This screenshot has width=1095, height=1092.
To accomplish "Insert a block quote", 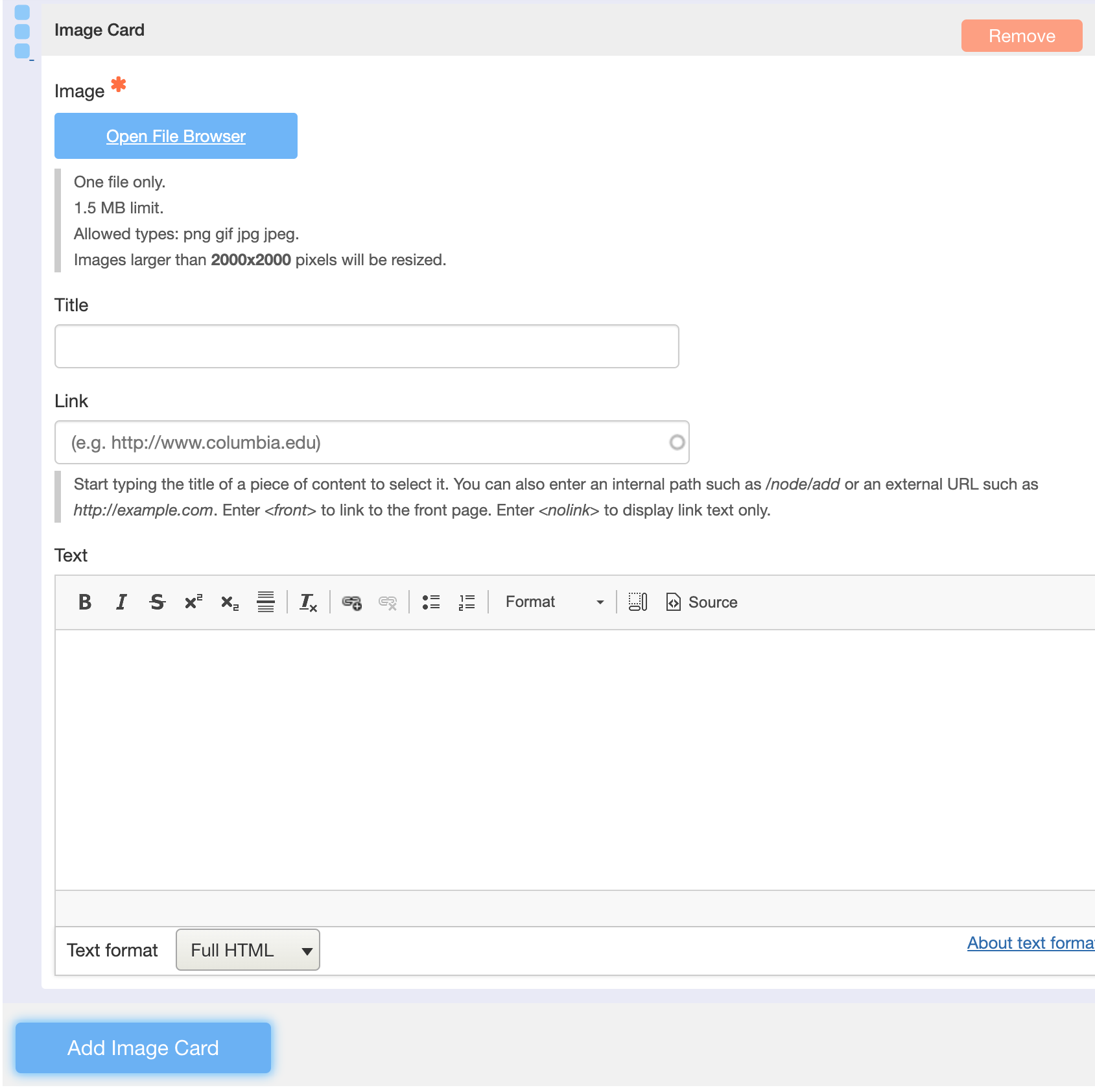I will click(x=266, y=602).
